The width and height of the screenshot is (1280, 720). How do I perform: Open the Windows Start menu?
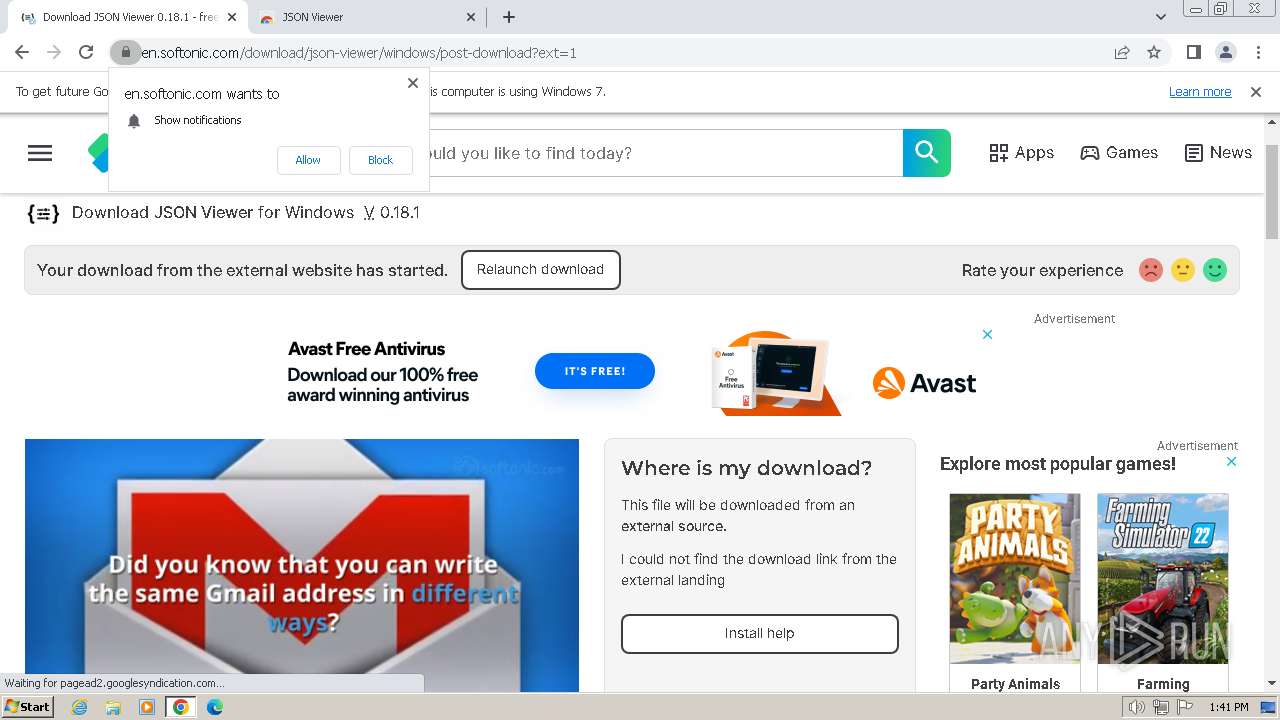28,707
